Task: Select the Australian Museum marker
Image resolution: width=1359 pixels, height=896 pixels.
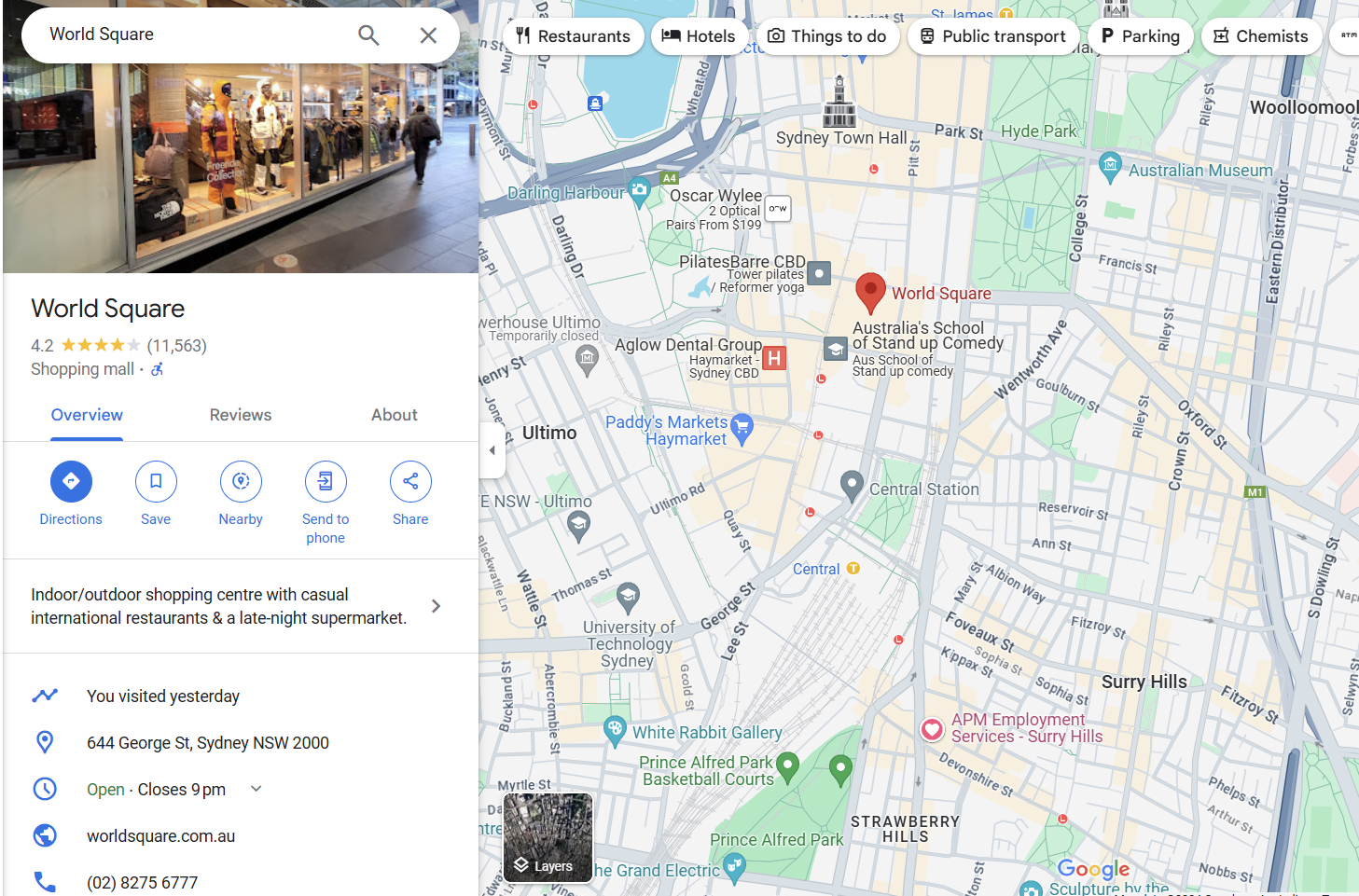Action: click(1110, 167)
